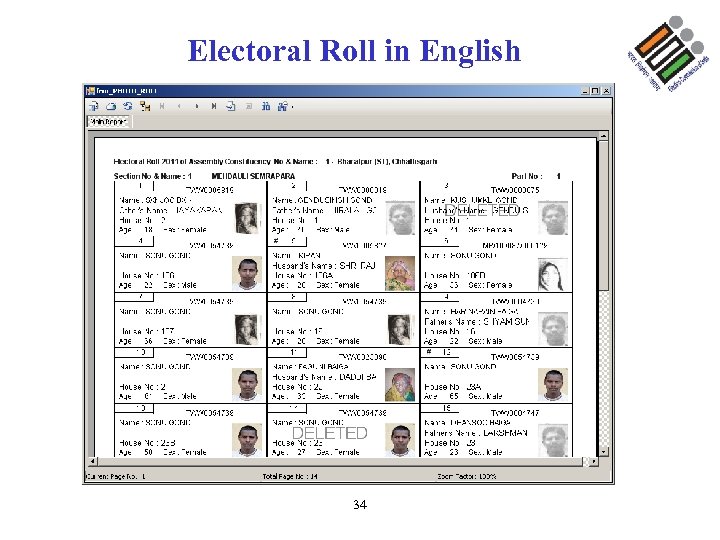This screenshot has height=540, width=720.
Task: Toggle the group tree icon
Action: click(145, 107)
